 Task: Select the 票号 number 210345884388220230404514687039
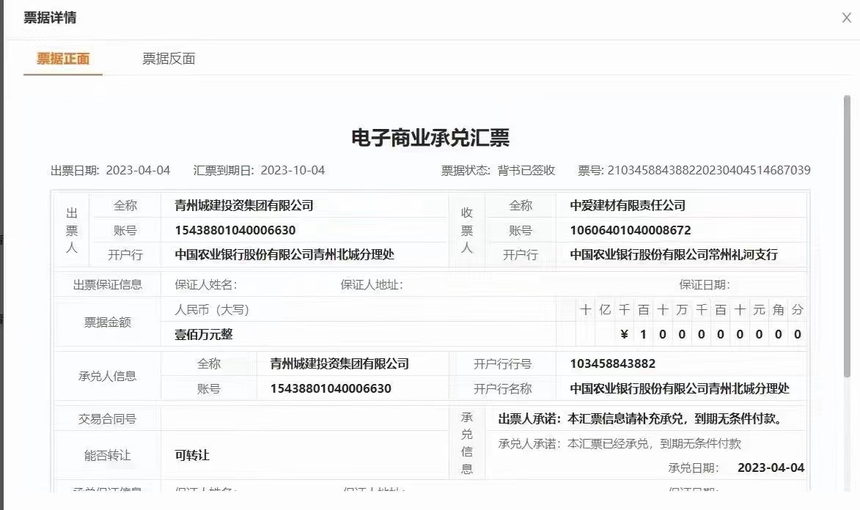pyautogui.click(x=709, y=171)
